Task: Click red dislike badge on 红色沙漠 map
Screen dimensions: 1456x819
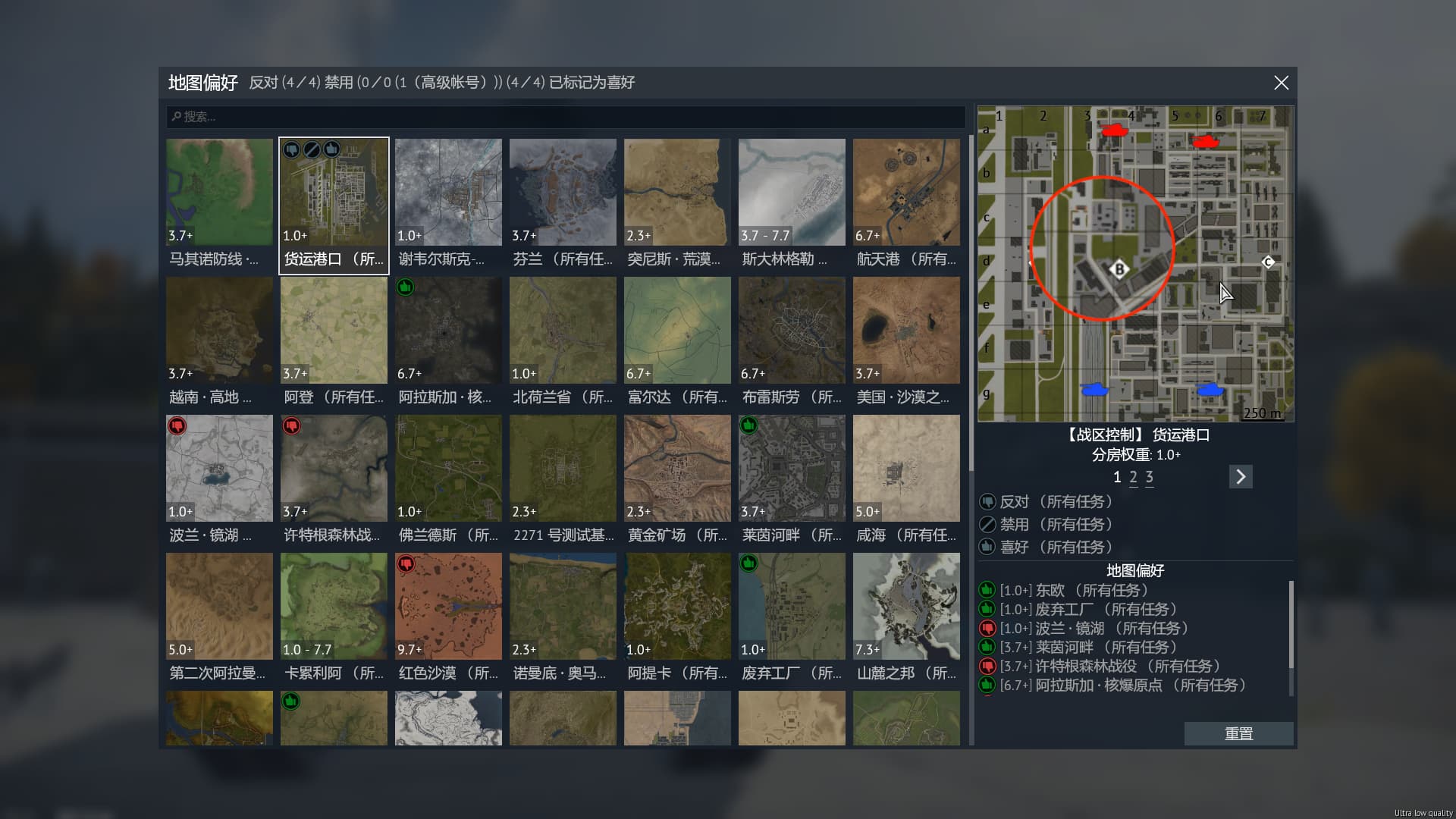Action: click(406, 563)
